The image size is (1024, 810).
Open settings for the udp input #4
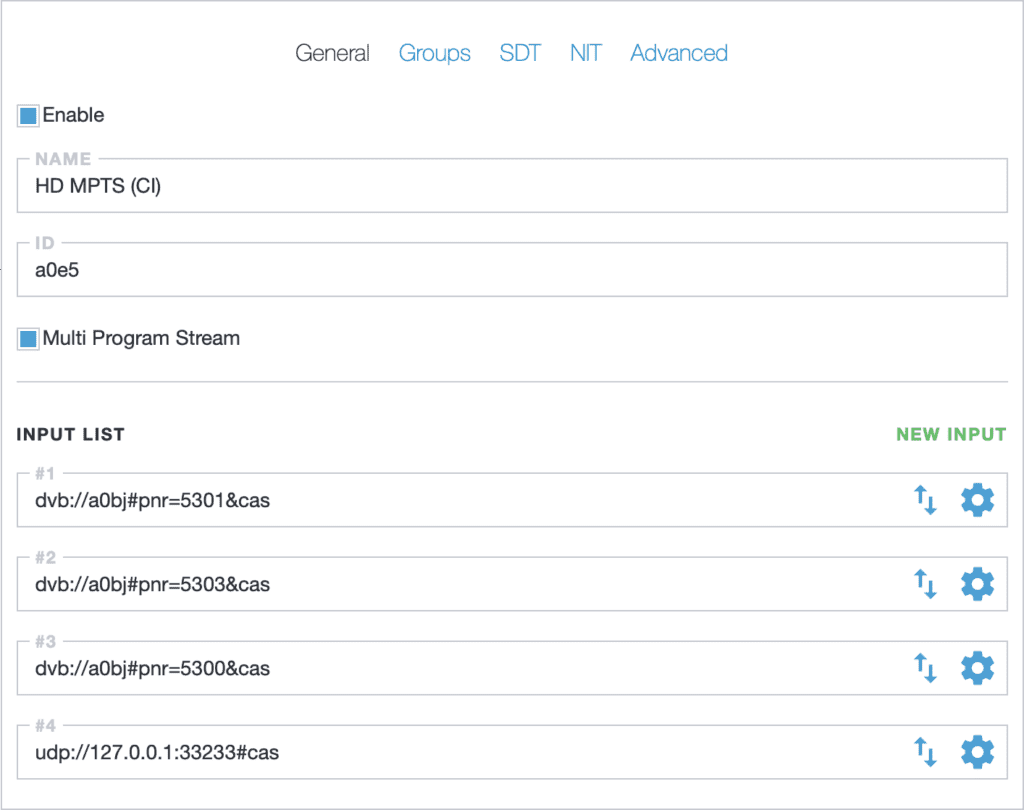977,752
